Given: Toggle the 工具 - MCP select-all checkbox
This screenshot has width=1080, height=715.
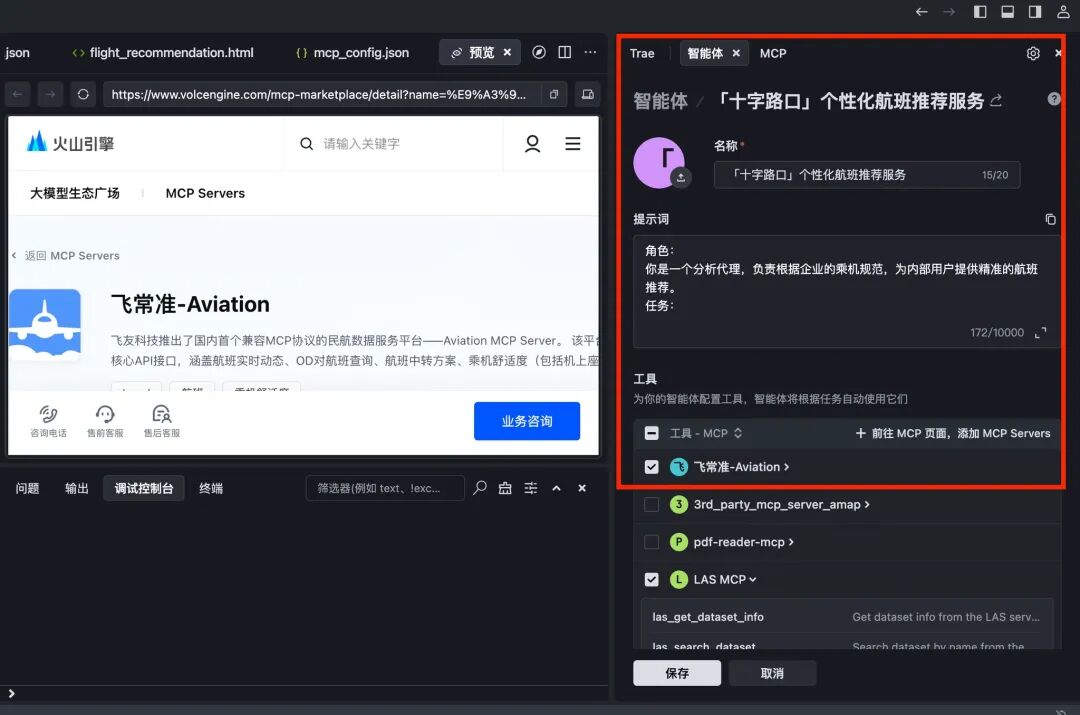Looking at the screenshot, I should tap(652, 433).
